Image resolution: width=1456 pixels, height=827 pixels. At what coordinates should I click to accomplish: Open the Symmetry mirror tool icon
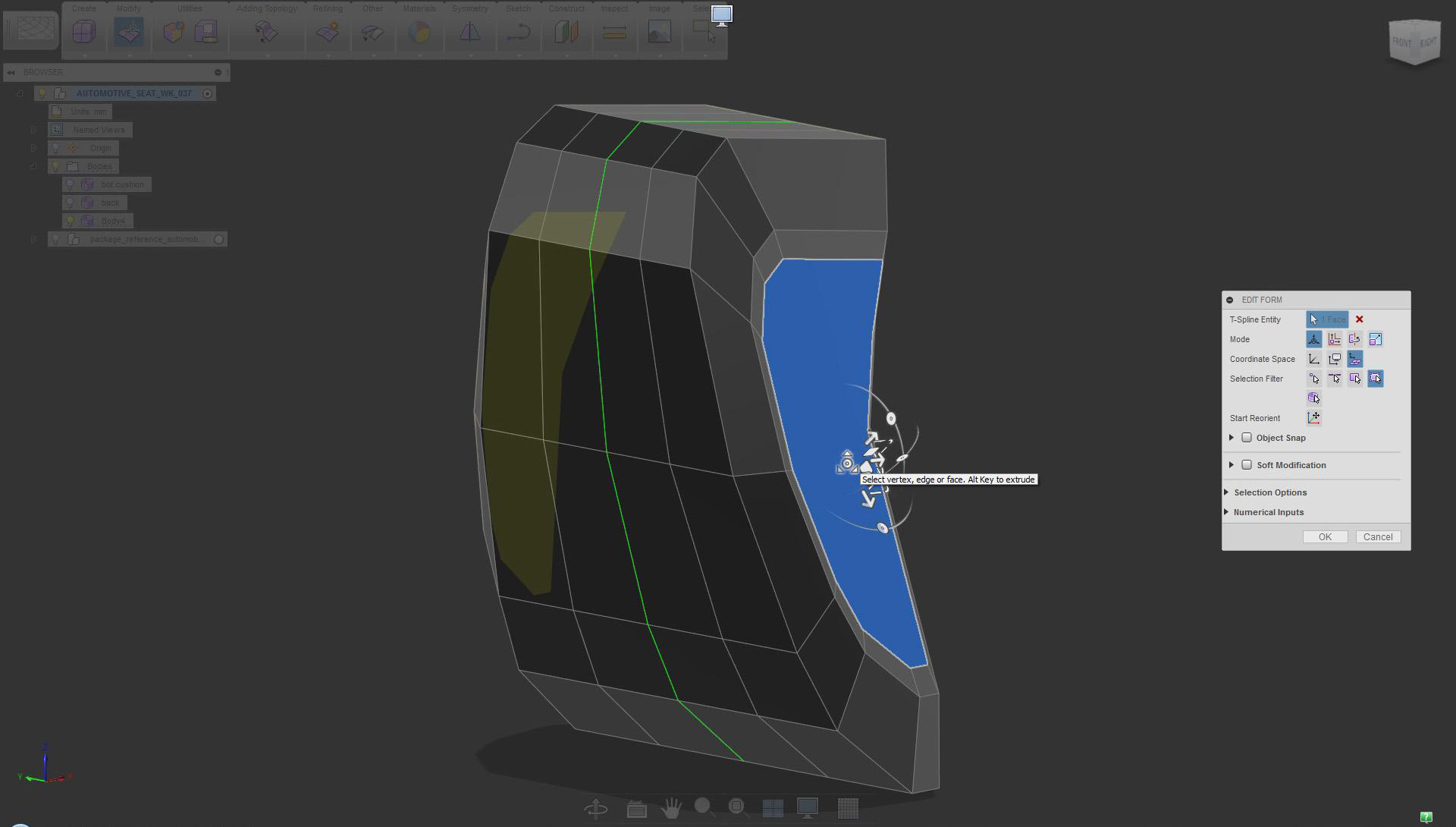click(469, 32)
